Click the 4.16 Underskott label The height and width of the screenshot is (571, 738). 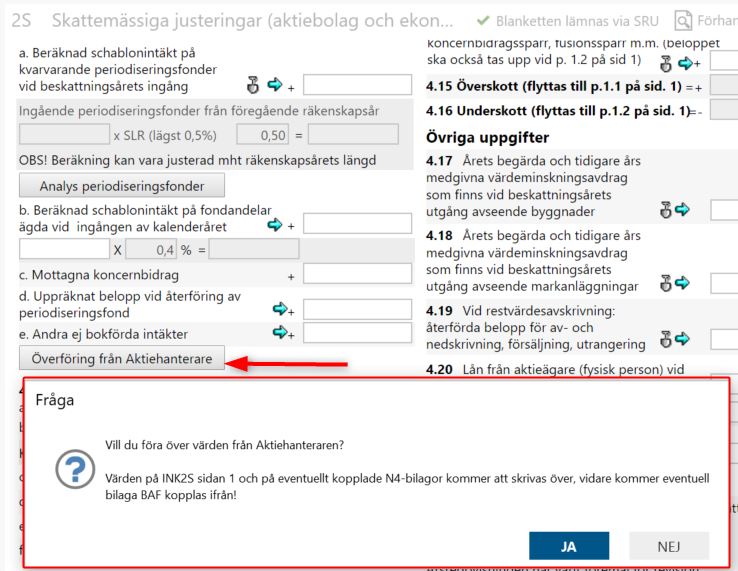(x=558, y=111)
